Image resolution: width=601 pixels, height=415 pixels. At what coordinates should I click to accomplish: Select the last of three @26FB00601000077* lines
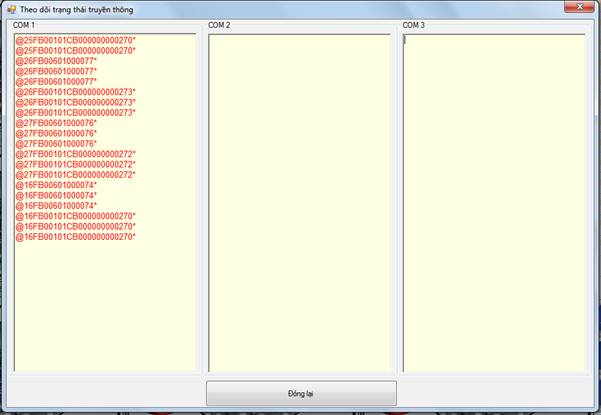[56, 82]
